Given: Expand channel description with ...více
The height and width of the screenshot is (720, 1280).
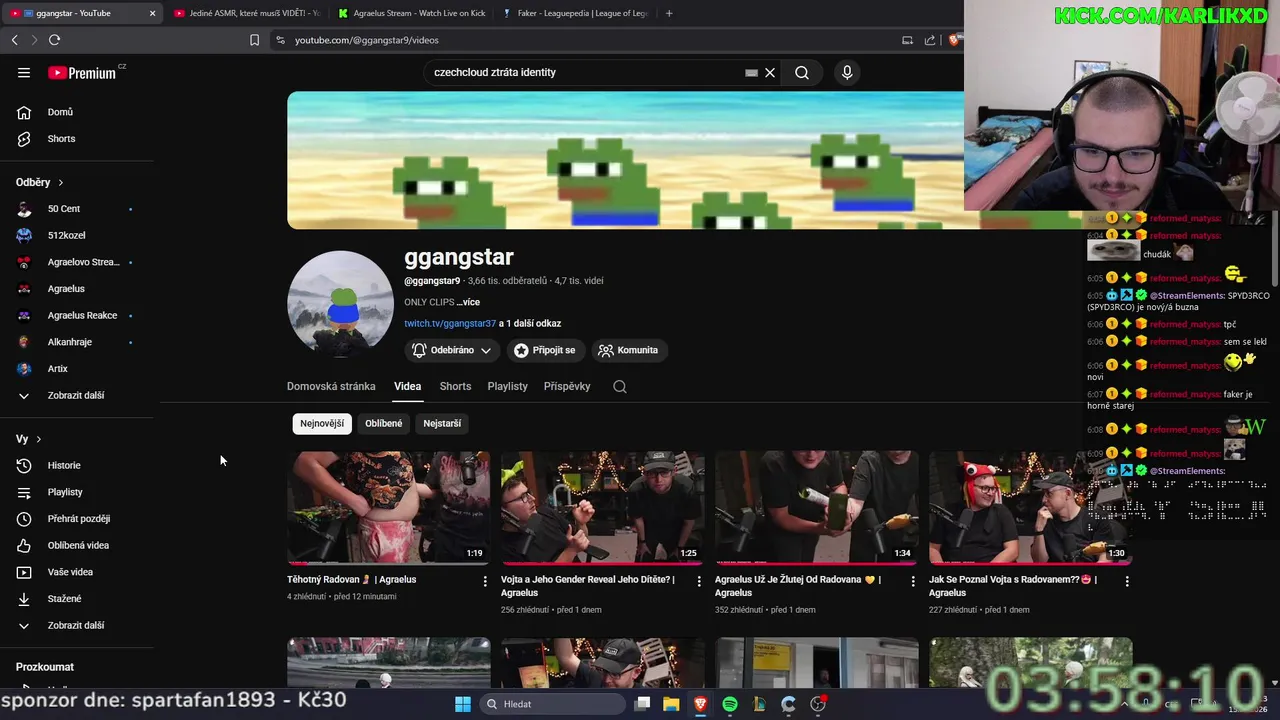Looking at the screenshot, I should (x=468, y=302).
